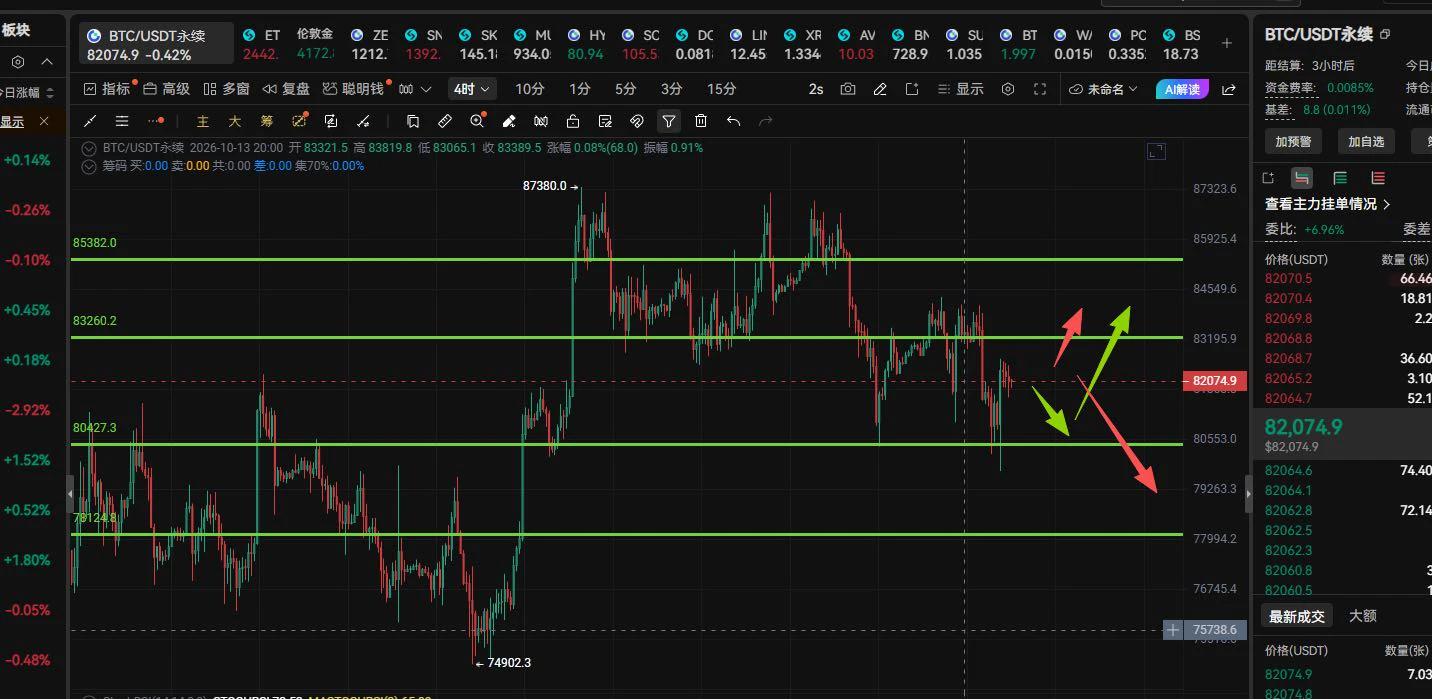Open the 聪明钱 smart money feature

click(354, 89)
